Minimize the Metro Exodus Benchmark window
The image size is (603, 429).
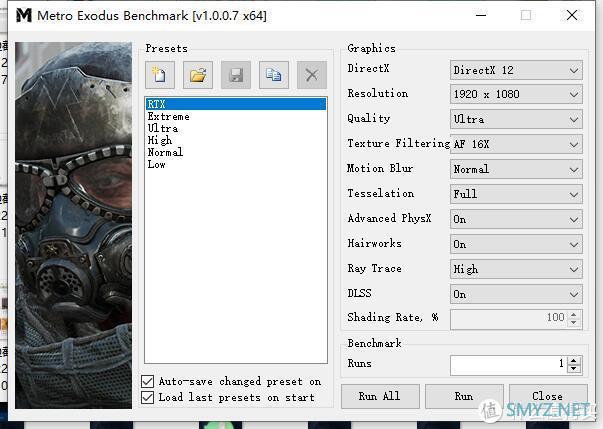481,15
